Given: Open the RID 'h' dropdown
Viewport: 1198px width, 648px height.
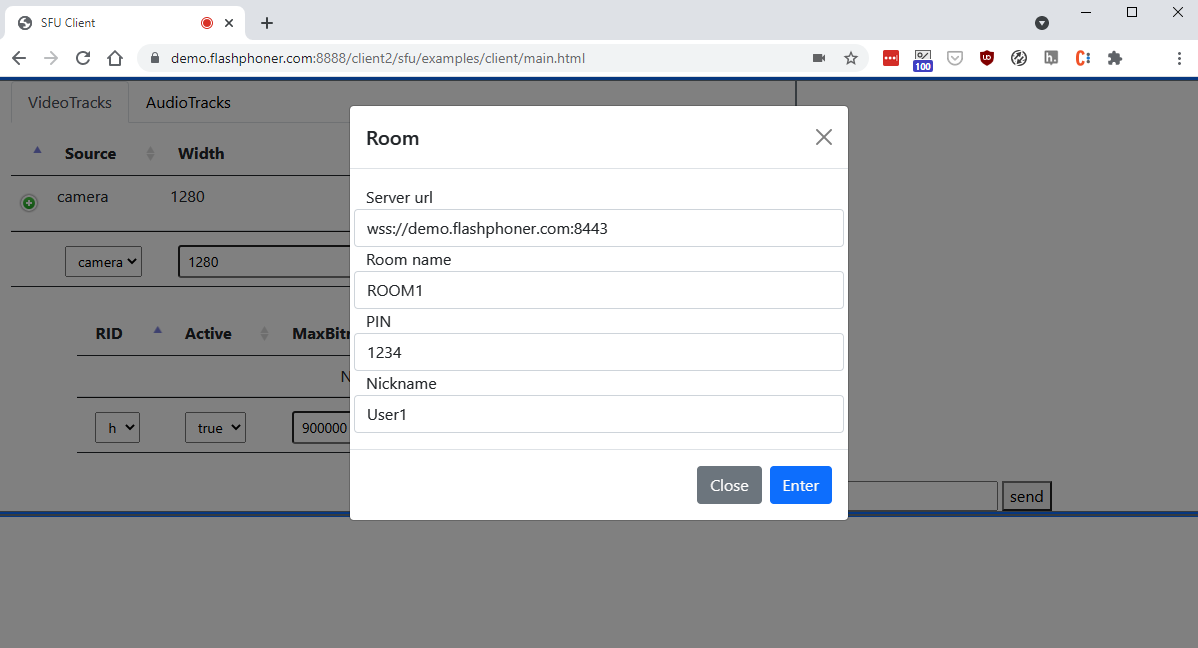Looking at the screenshot, I should 117,428.
